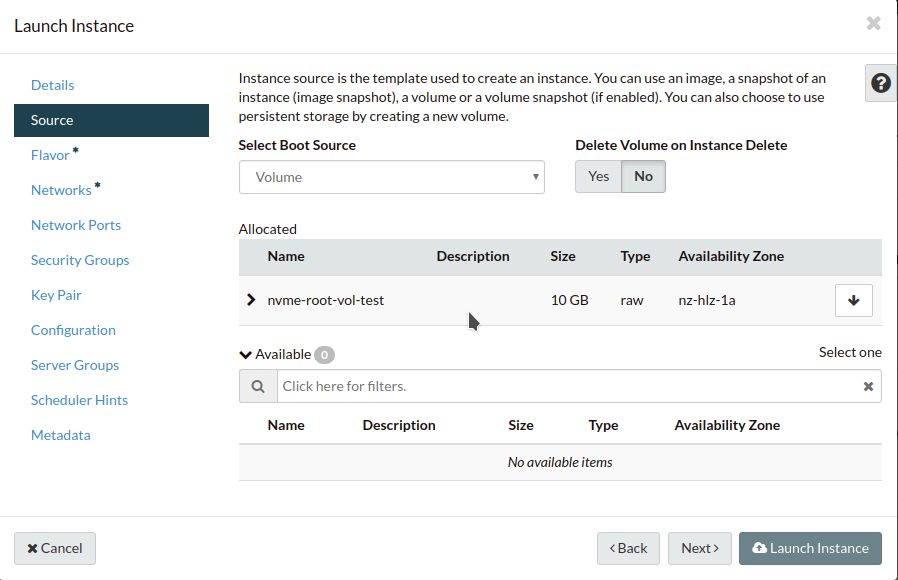The height and width of the screenshot is (580, 898).
Task: Click the help question mark icon
Action: pos(880,84)
